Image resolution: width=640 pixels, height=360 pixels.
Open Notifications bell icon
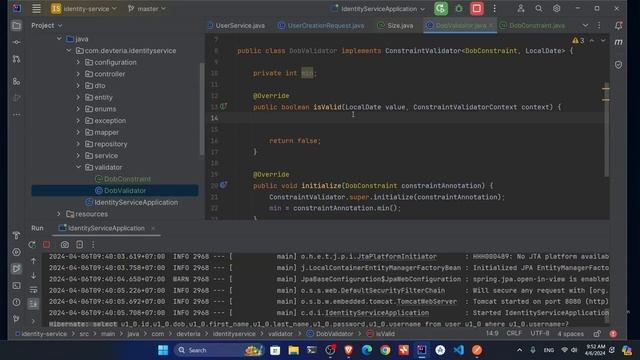(x=618, y=26)
